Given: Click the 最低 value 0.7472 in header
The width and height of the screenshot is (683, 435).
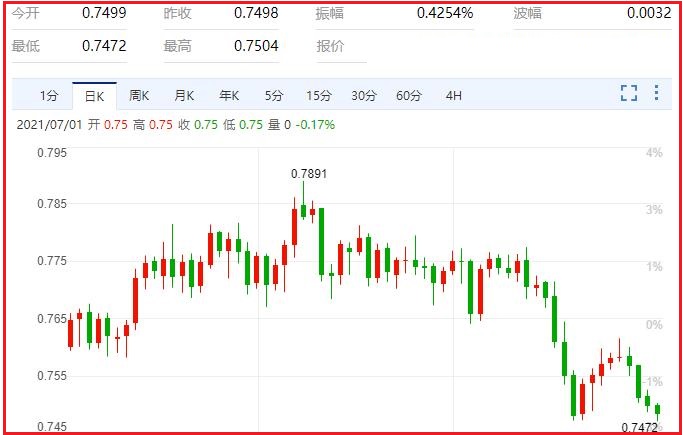Looking at the screenshot, I should point(104,46).
